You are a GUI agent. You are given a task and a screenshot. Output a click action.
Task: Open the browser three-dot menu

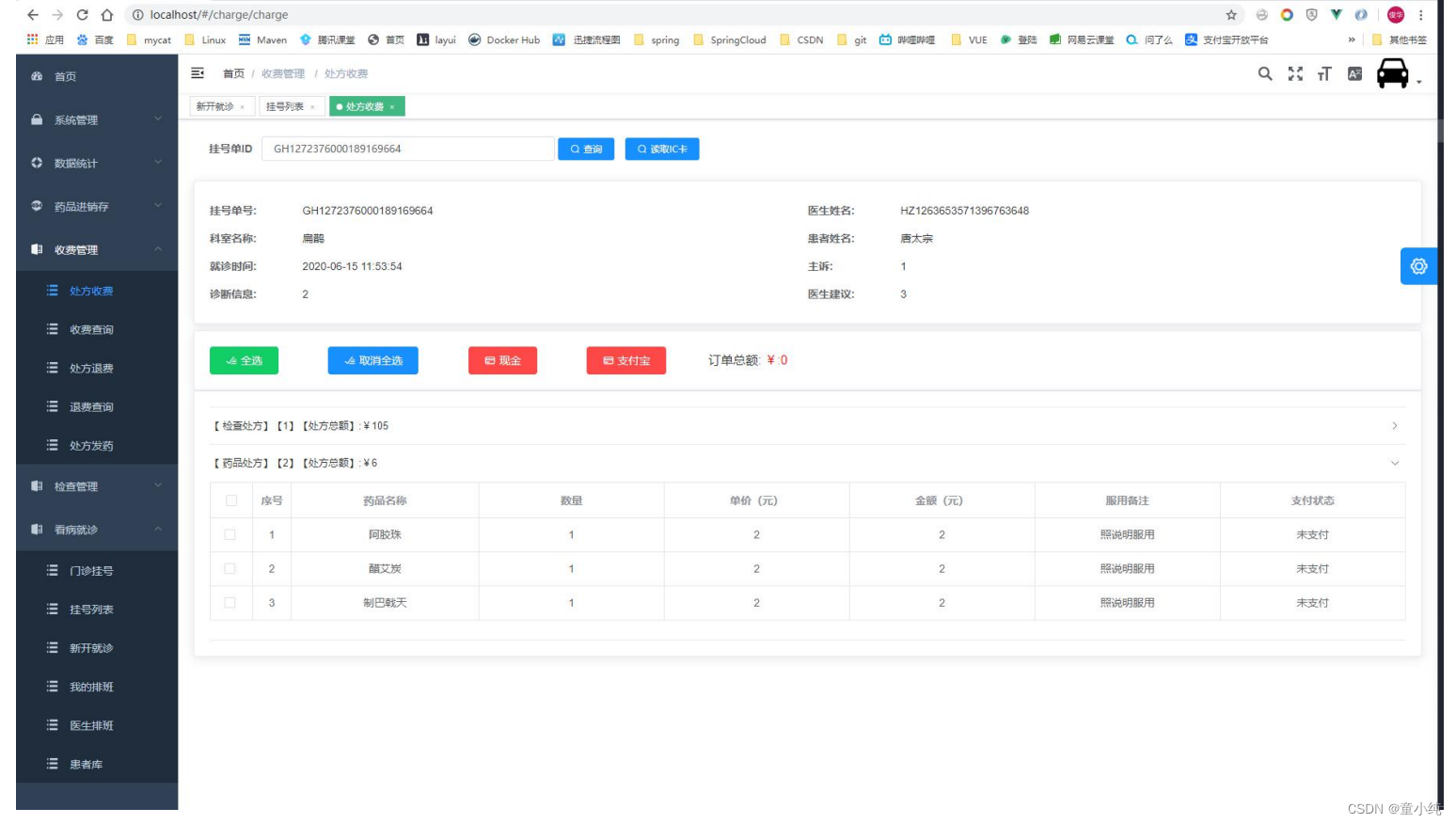1421,15
